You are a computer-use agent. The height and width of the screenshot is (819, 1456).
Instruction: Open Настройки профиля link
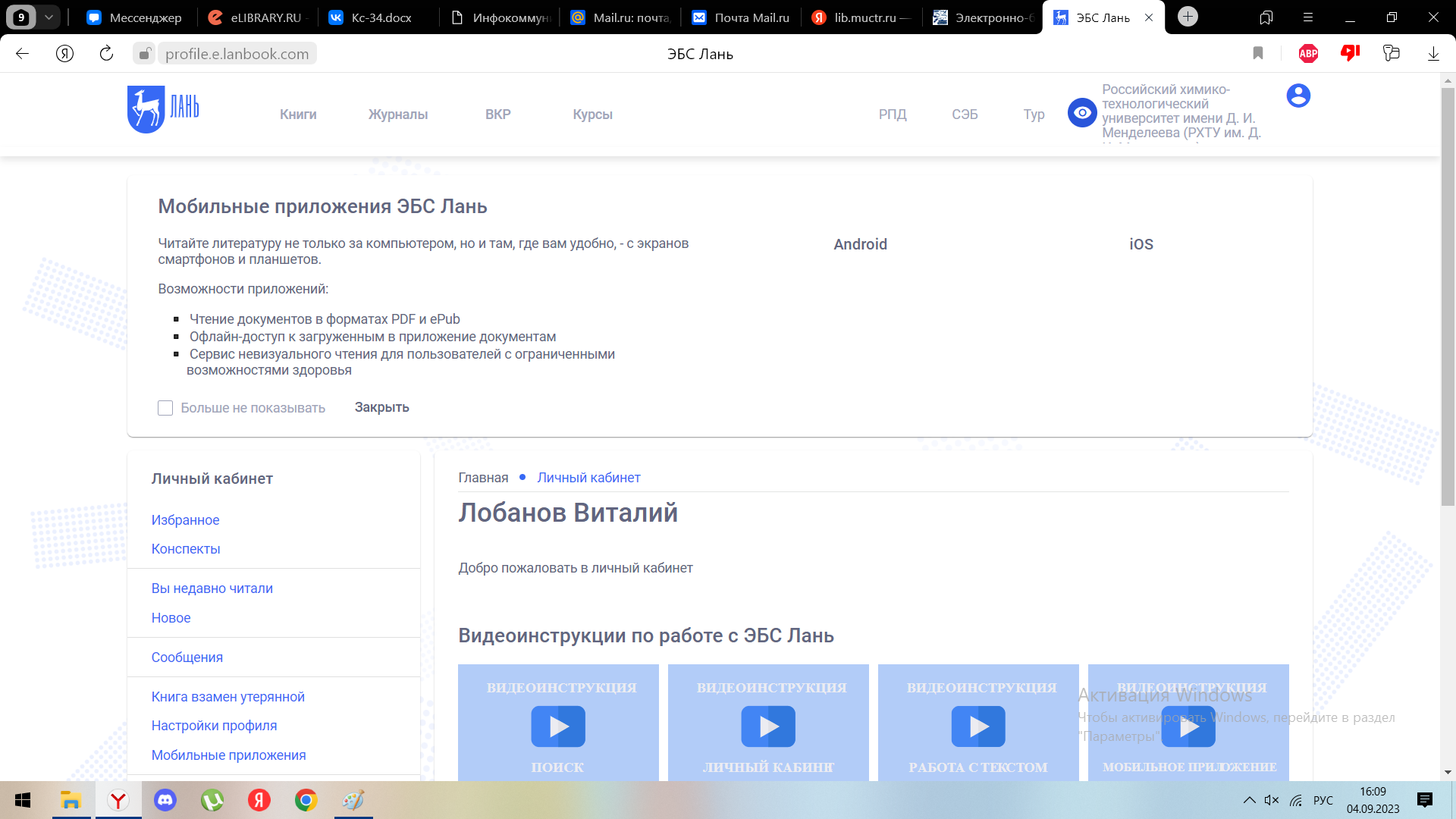click(x=214, y=726)
